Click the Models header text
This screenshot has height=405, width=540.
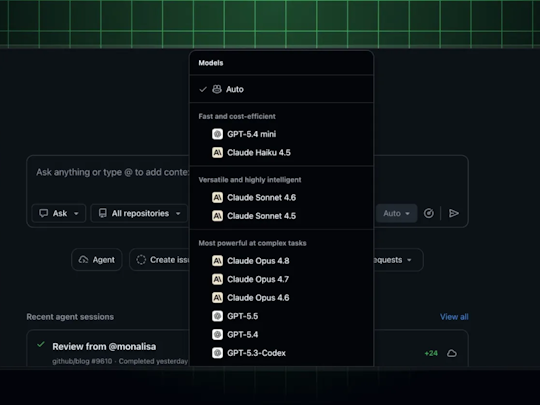(x=211, y=63)
